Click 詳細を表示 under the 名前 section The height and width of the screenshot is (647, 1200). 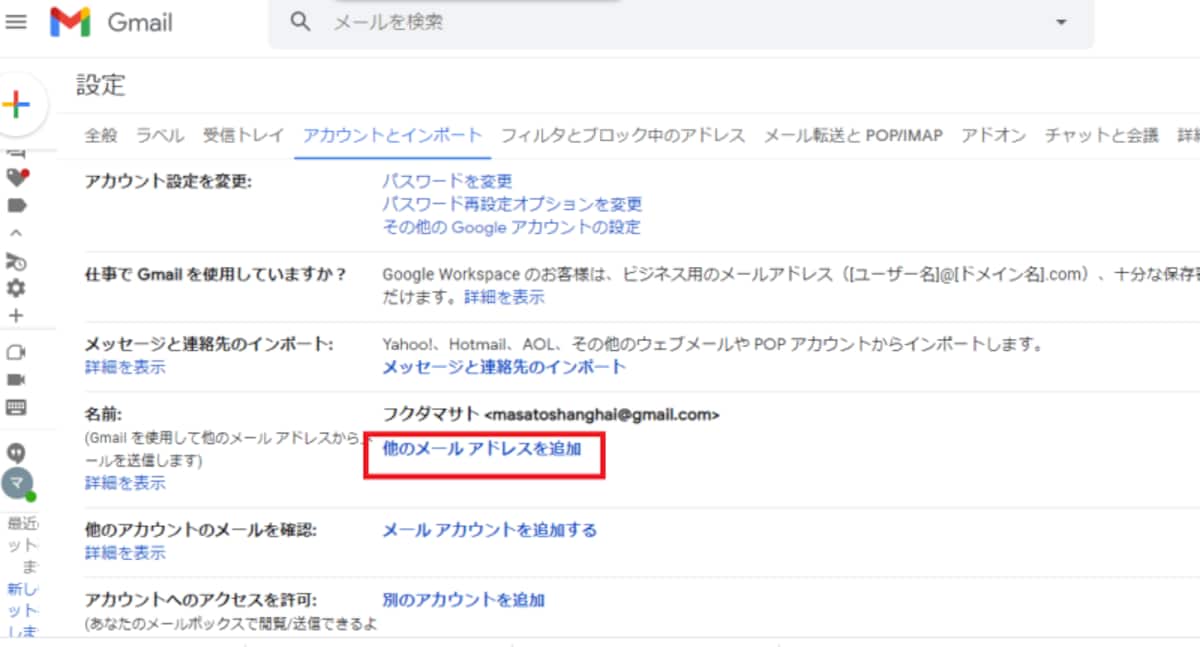[125, 484]
